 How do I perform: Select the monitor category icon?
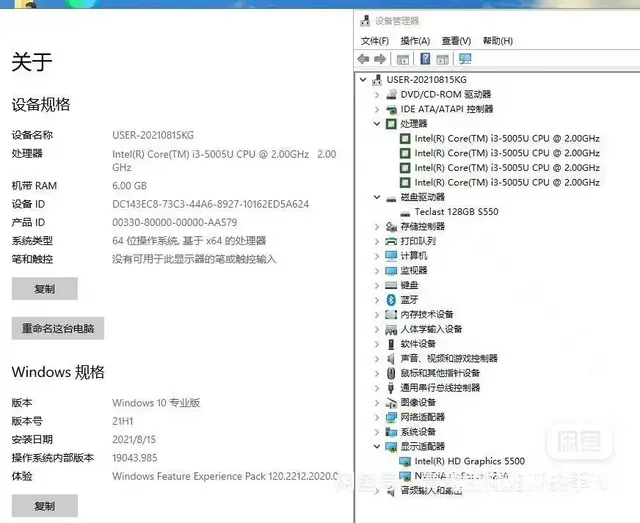coord(391,271)
